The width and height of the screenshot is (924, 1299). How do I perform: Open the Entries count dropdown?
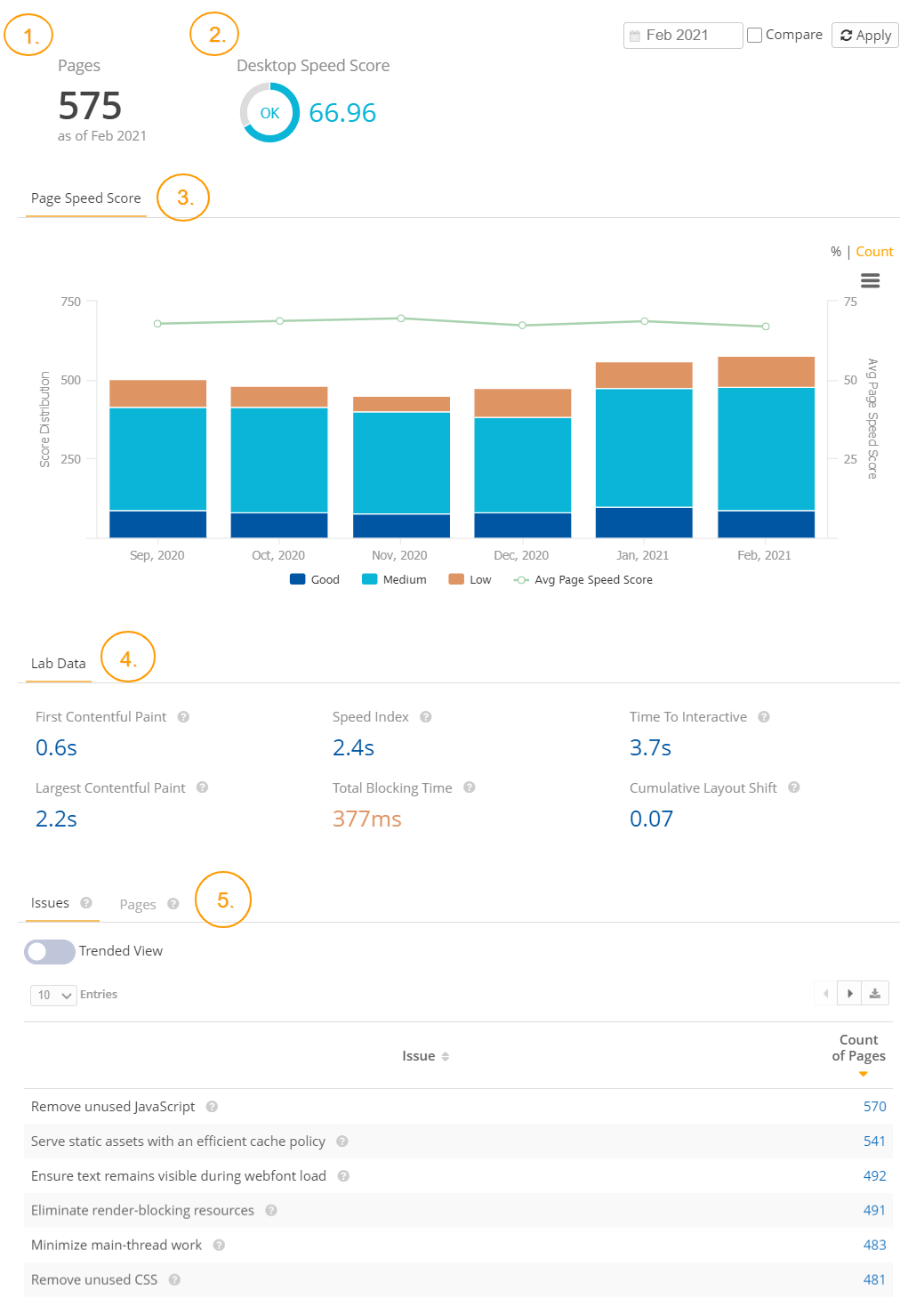pyautogui.click(x=52, y=995)
